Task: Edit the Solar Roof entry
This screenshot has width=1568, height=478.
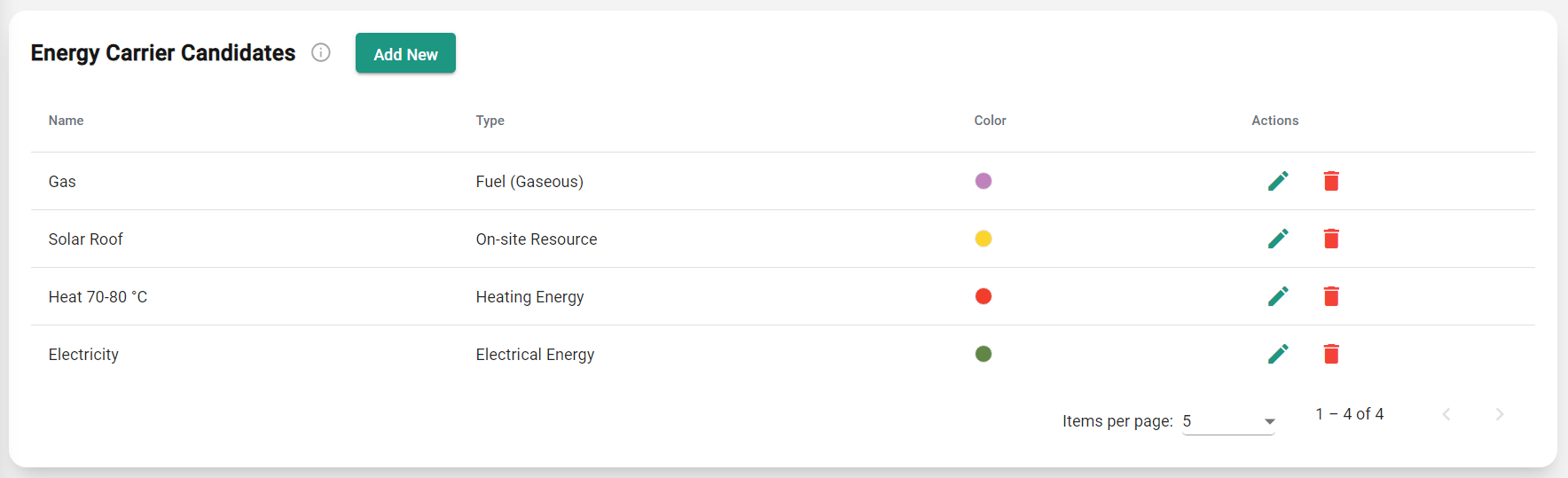Action: coord(1278,239)
